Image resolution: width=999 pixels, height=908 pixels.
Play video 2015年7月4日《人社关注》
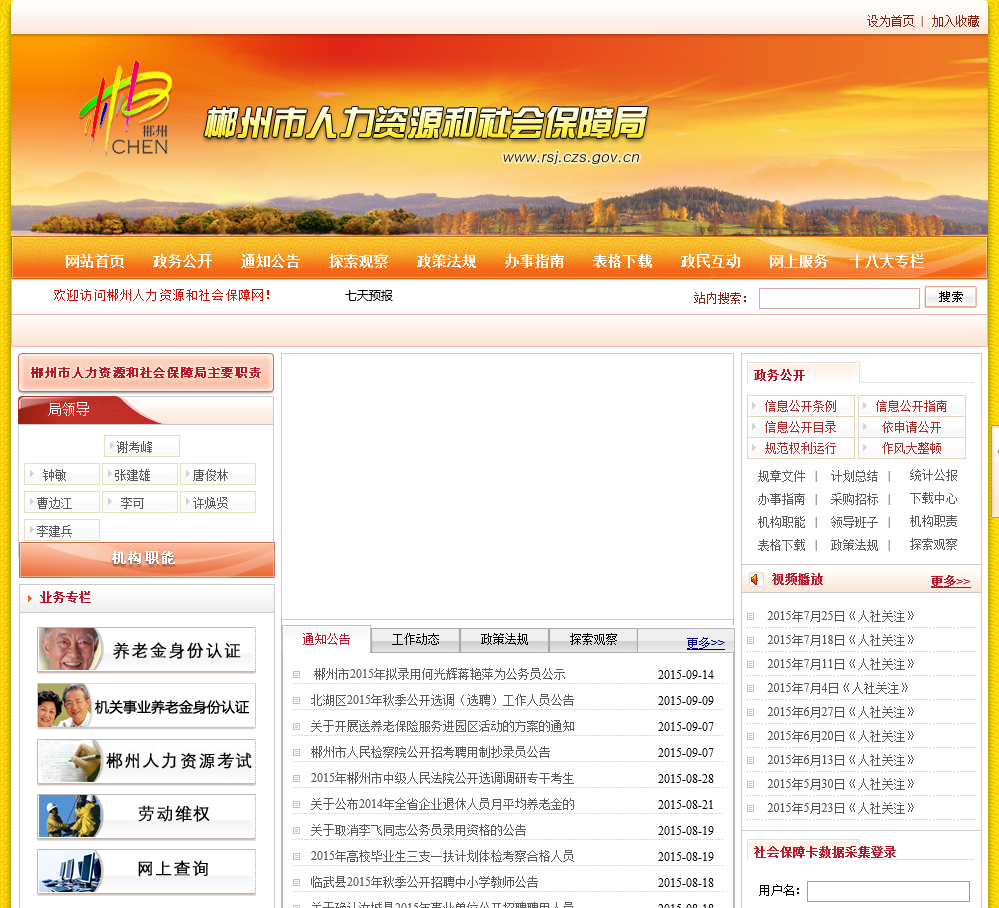click(x=837, y=688)
